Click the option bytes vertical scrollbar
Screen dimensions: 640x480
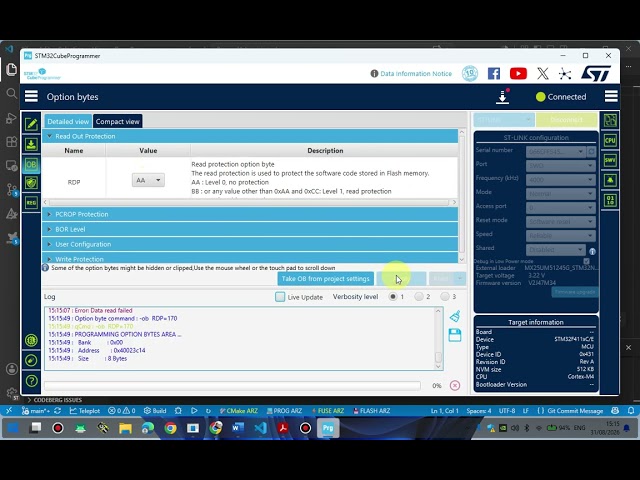[462, 196]
